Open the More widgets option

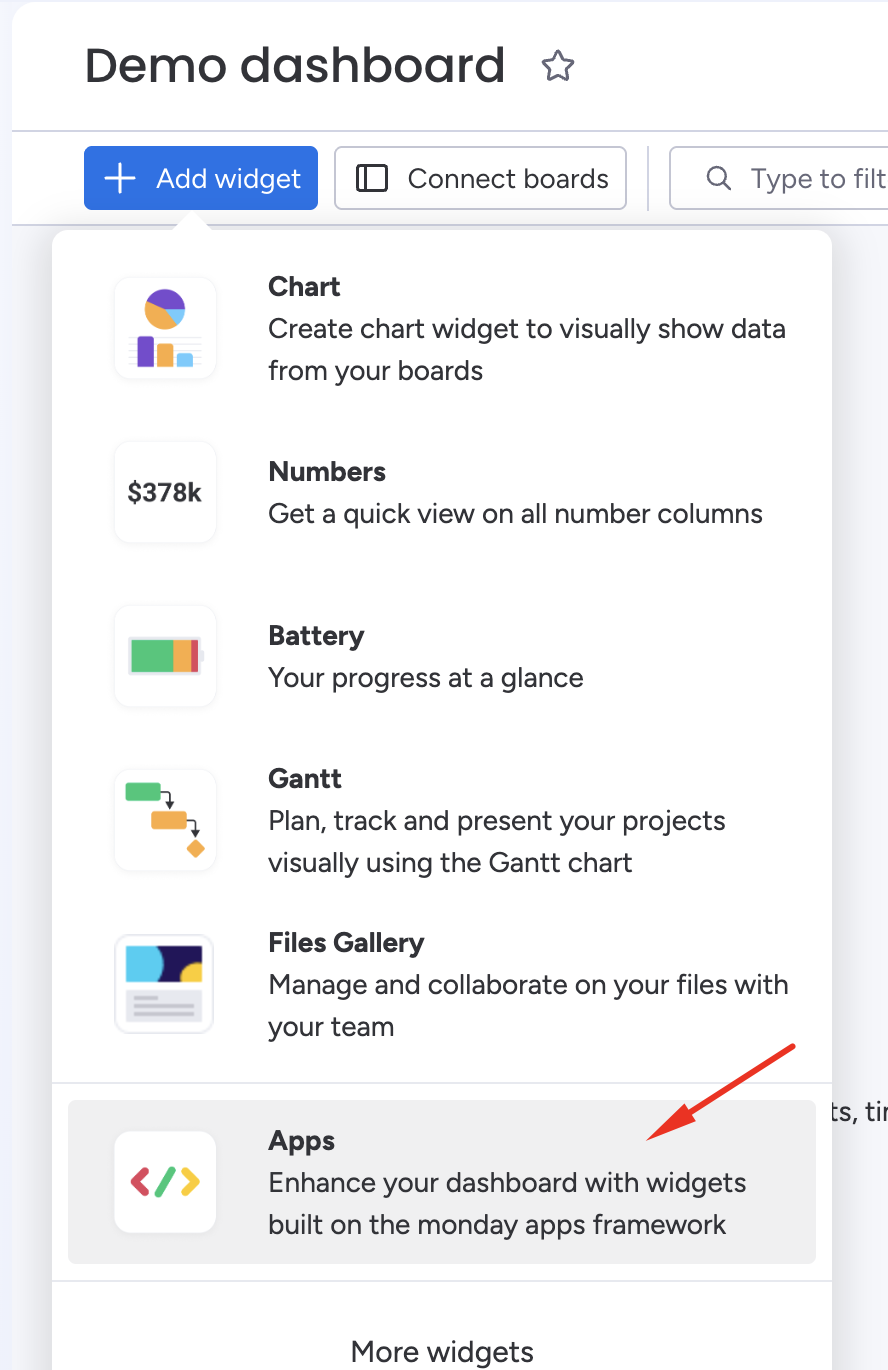click(442, 1351)
